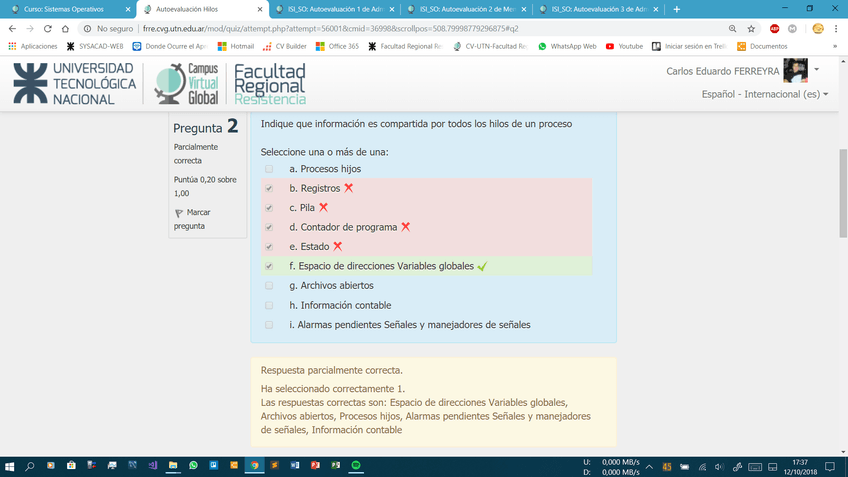Open the SYSACAD-WEB bookmark
Viewport: 848px width, 477px height.
95,46
